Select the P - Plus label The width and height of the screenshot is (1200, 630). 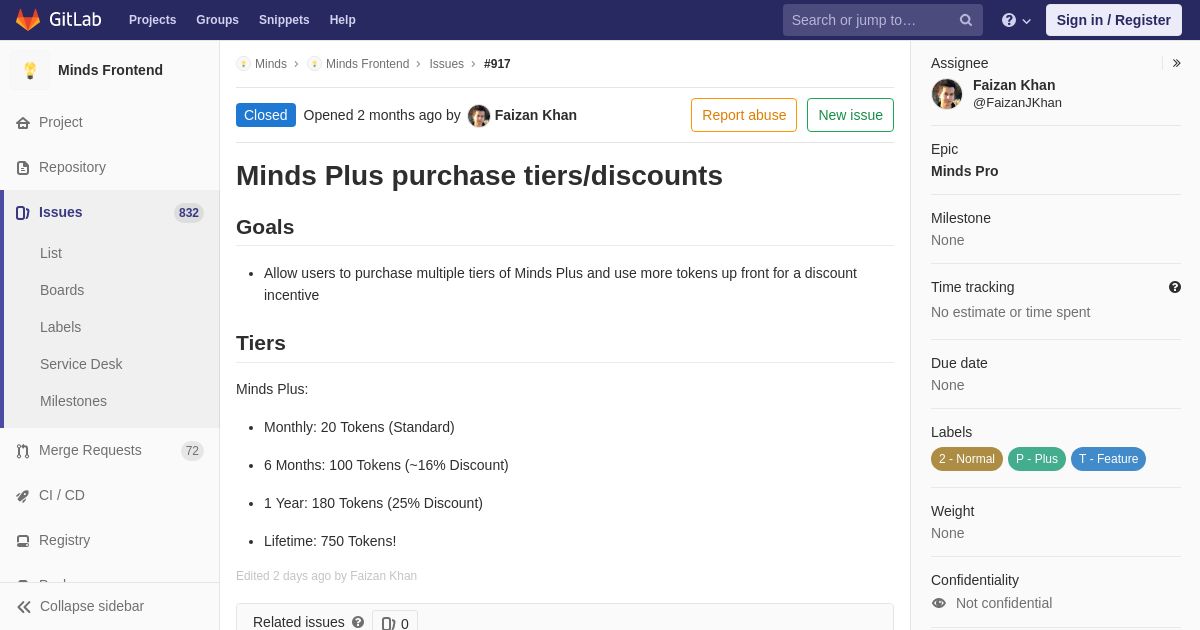tap(1037, 459)
